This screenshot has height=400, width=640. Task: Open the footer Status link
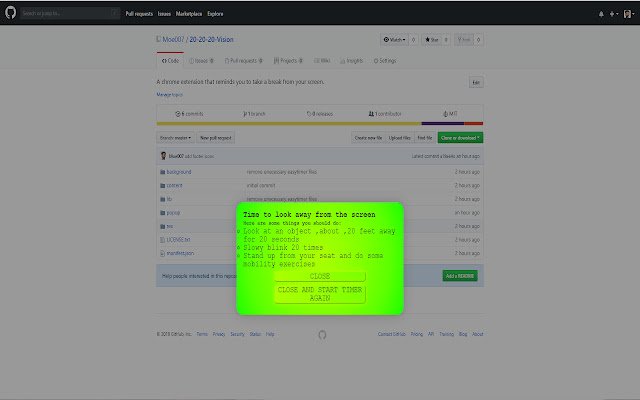click(255, 334)
